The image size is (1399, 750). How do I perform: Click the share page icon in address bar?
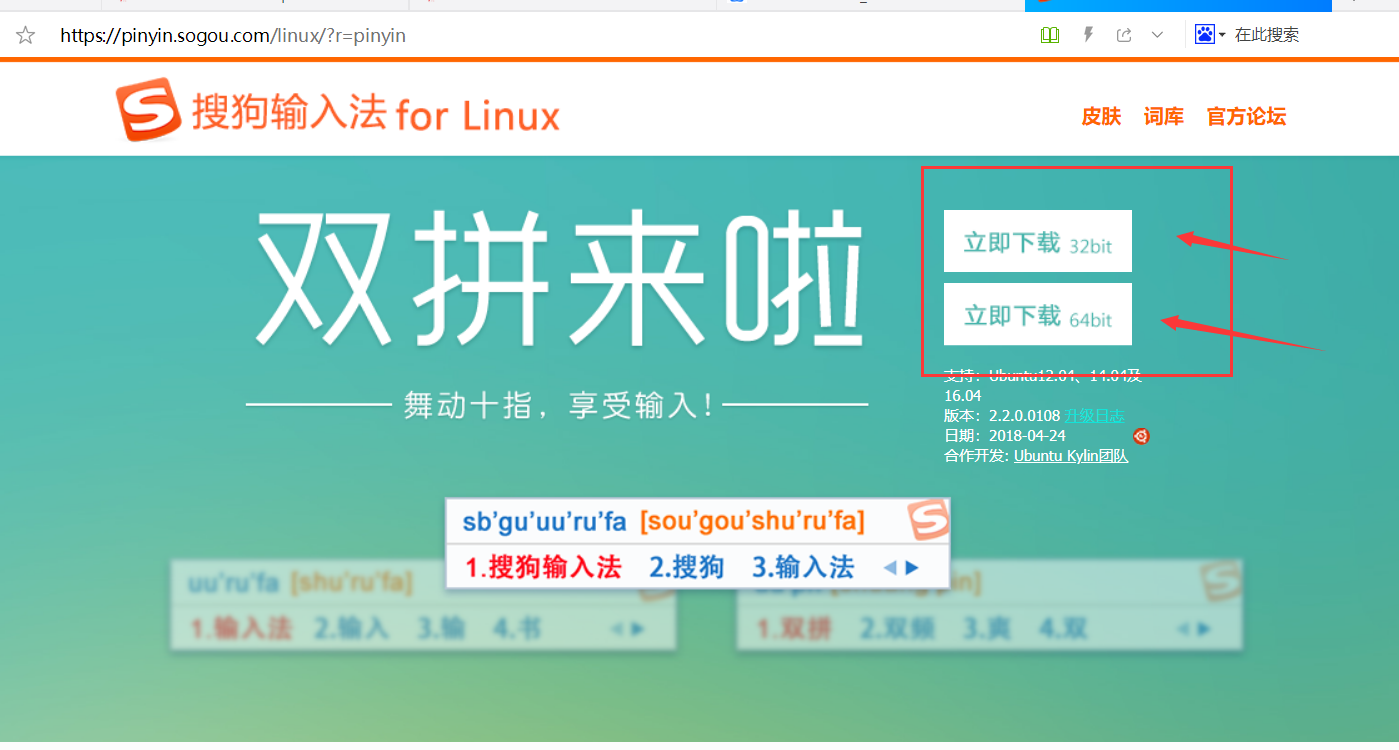coord(1124,35)
